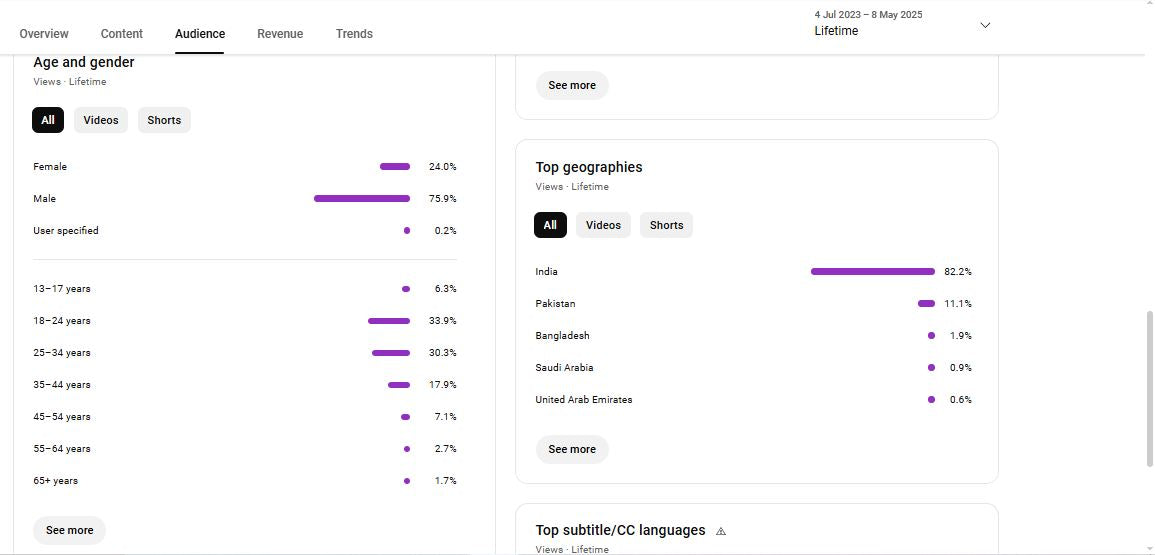Click the Male purple percentage bar
This screenshot has width=1155, height=555.
[361, 198]
